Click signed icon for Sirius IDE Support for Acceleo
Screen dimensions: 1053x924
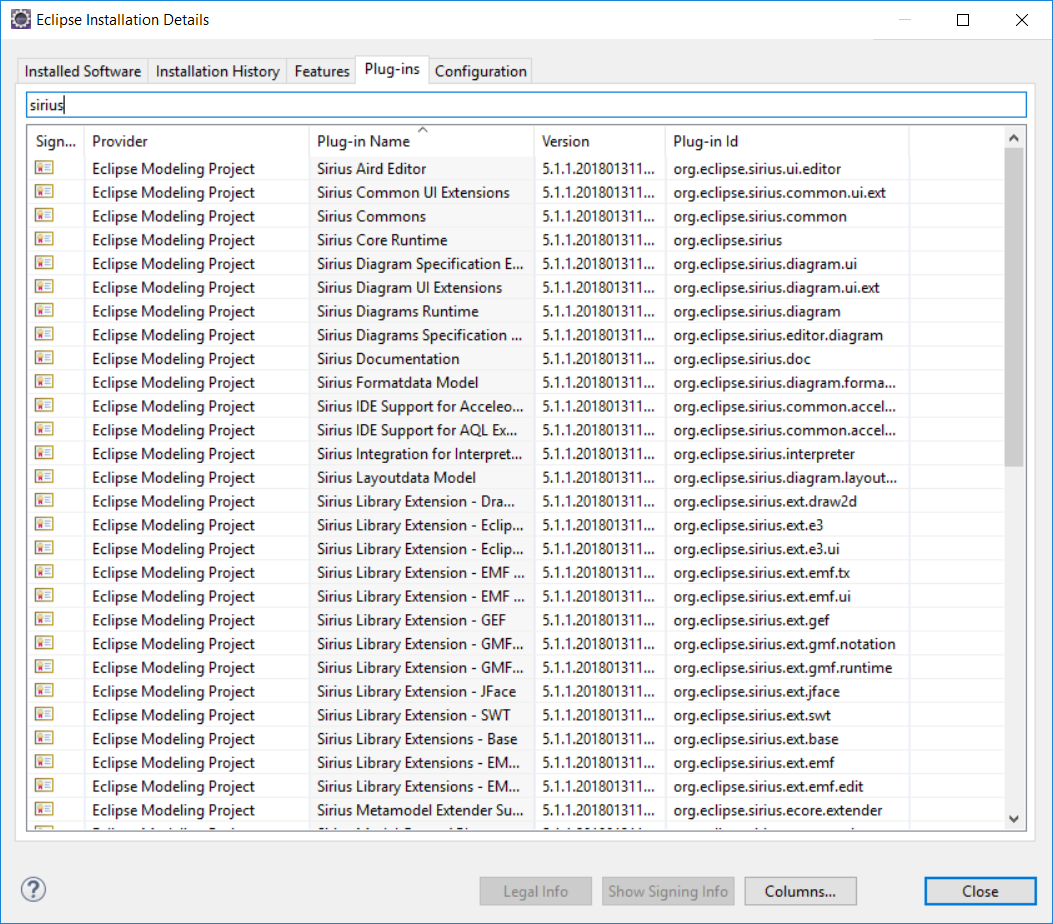coord(44,406)
